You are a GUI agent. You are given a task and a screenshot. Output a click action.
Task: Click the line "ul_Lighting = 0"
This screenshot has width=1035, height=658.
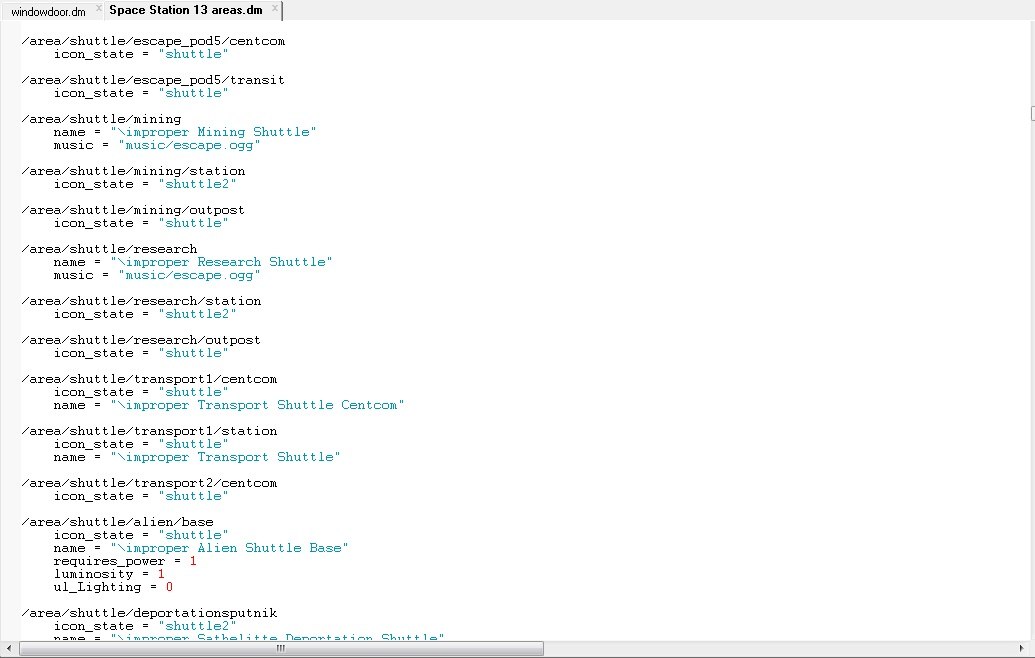113,587
